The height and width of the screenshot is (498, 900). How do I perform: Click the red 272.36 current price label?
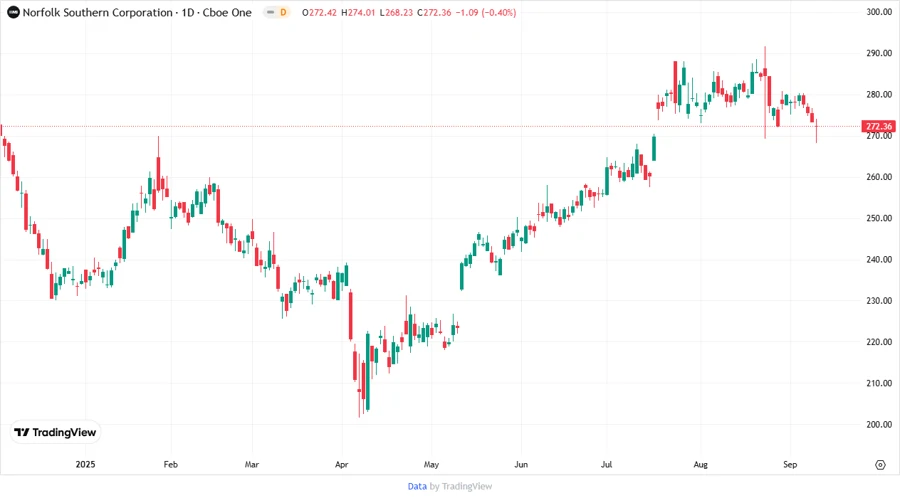point(878,126)
